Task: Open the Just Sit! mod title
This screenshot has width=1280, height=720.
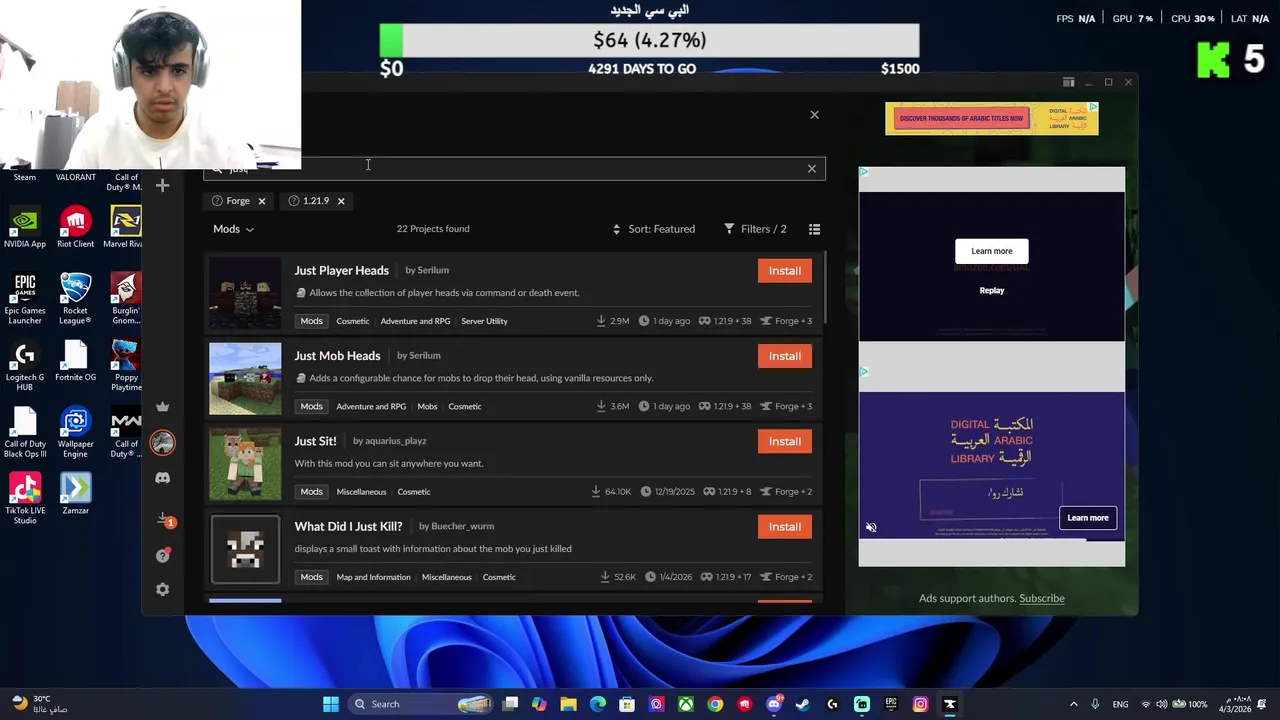Action: pos(315,441)
